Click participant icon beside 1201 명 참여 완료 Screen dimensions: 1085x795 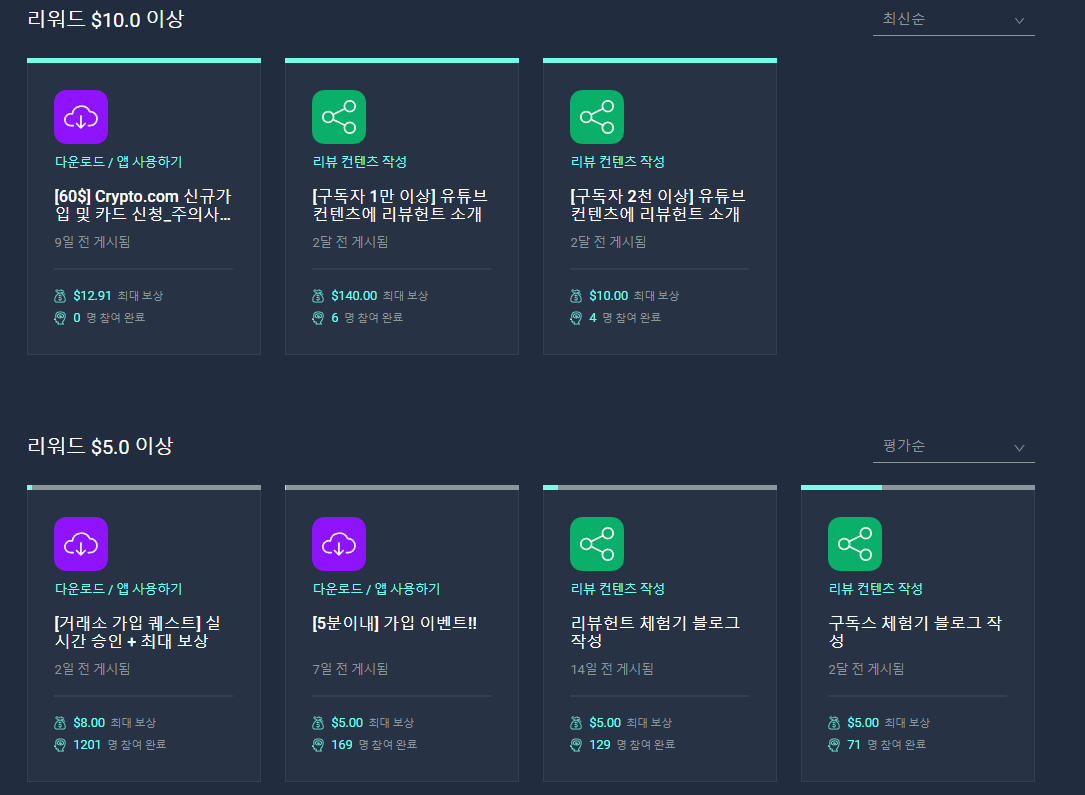click(60, 745)
